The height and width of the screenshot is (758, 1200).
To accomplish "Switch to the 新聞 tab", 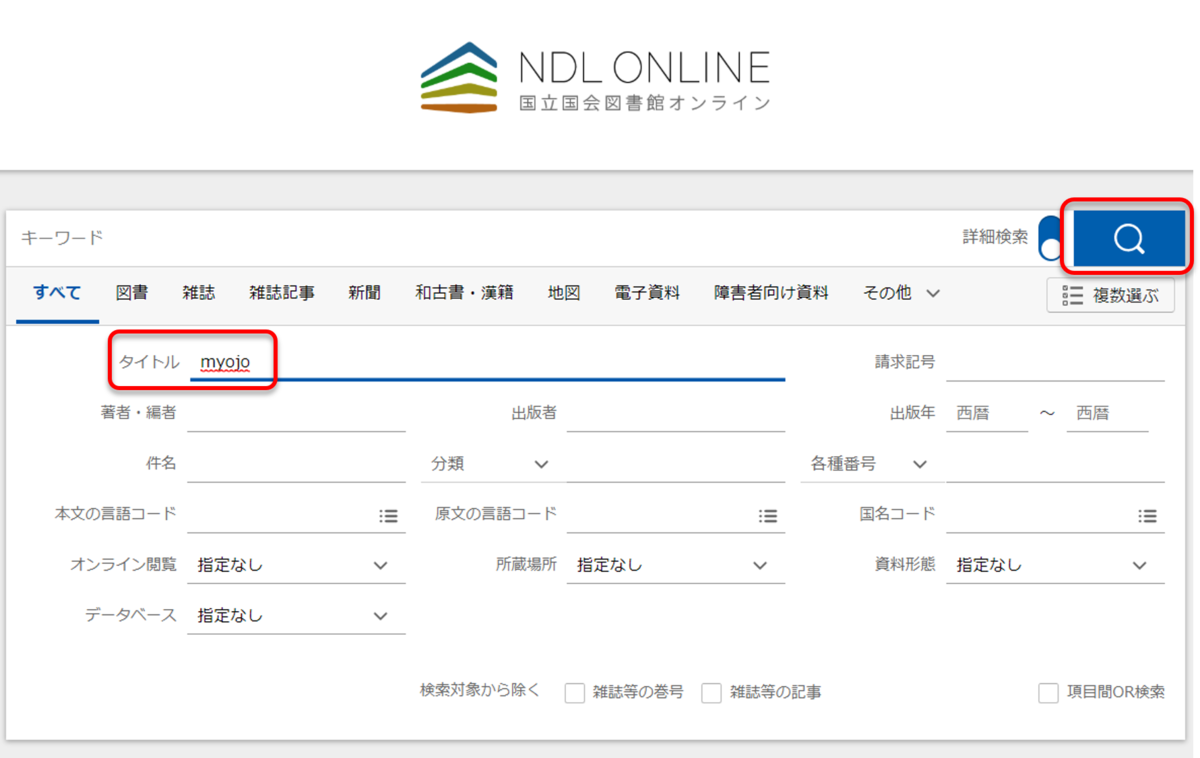I will [364, 293].
